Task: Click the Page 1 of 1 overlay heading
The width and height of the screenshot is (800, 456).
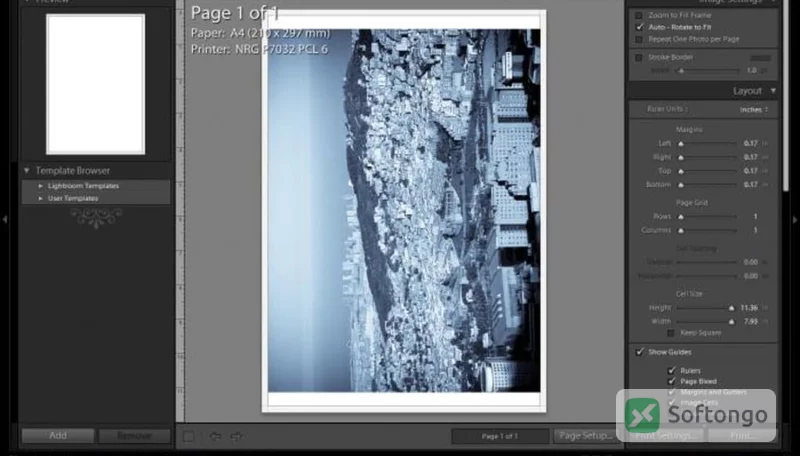Action: click(235, 13)
